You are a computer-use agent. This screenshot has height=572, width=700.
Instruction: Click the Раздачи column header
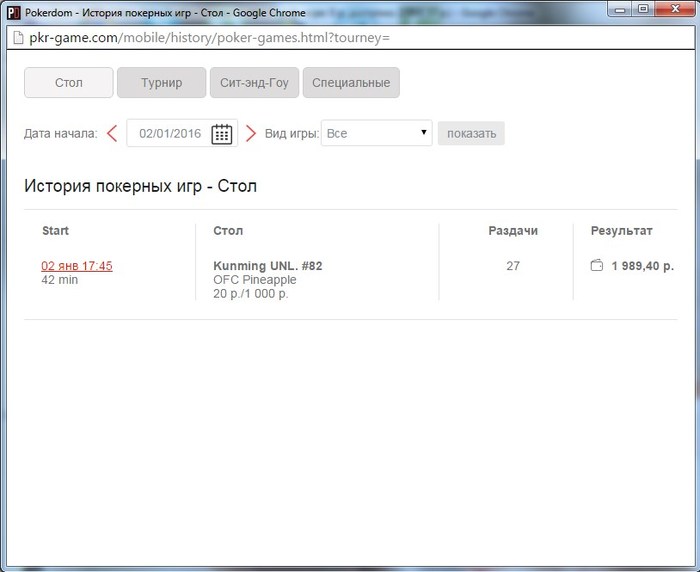tap(513, 230)
